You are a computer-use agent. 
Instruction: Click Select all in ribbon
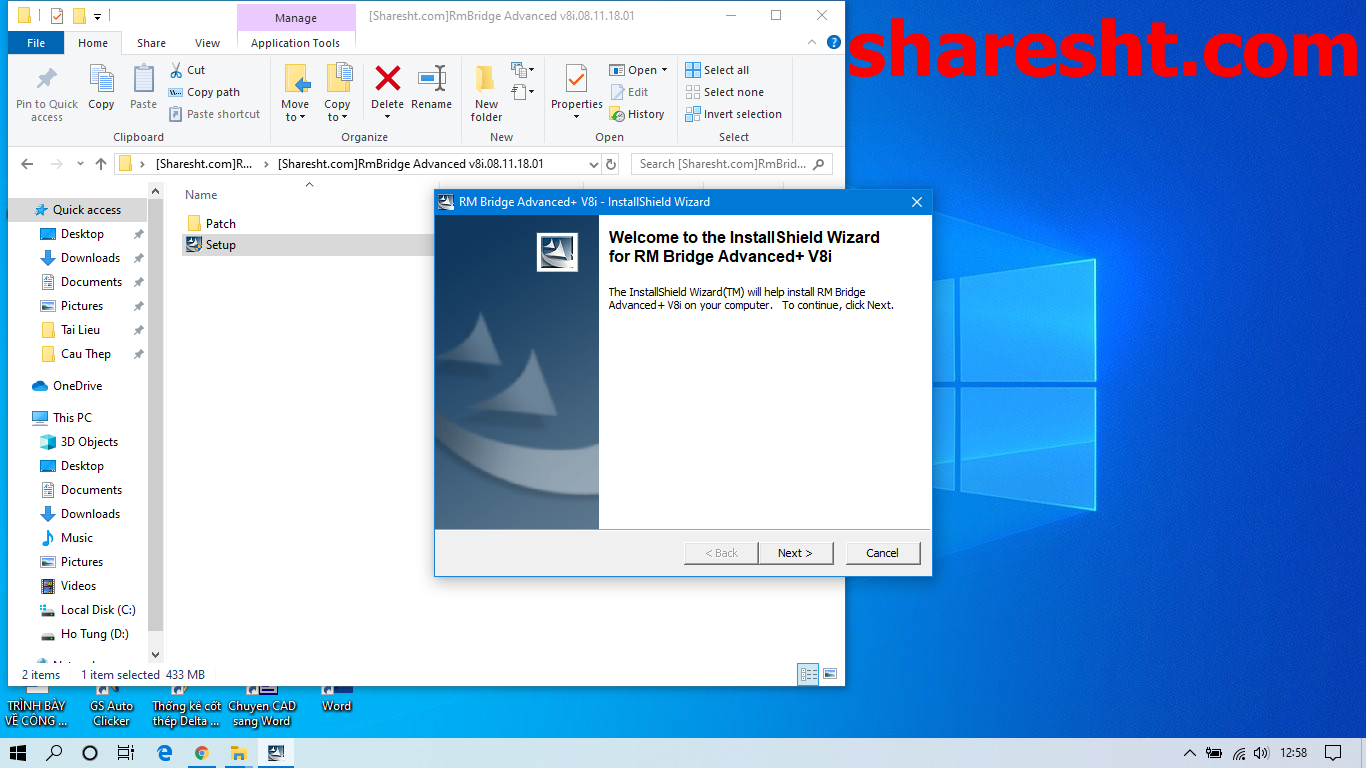(717, 70)
